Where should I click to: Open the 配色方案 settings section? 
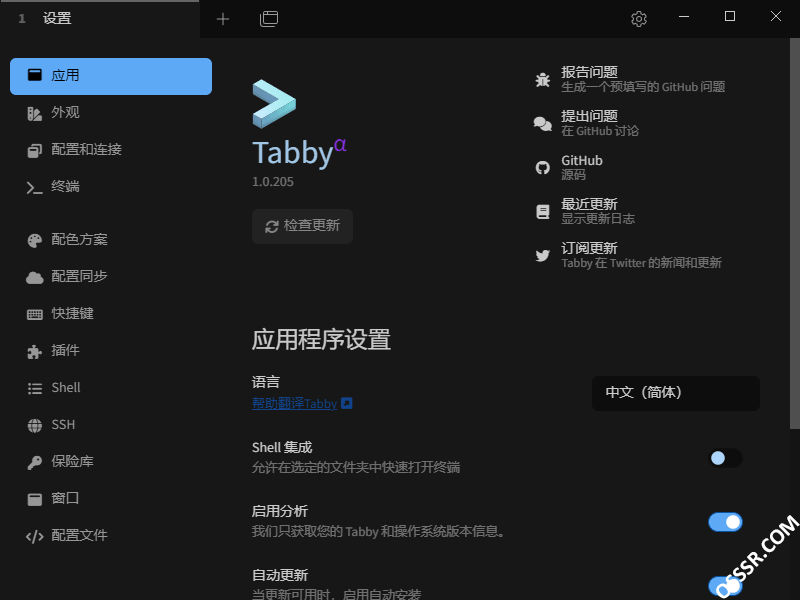[111, 240]
